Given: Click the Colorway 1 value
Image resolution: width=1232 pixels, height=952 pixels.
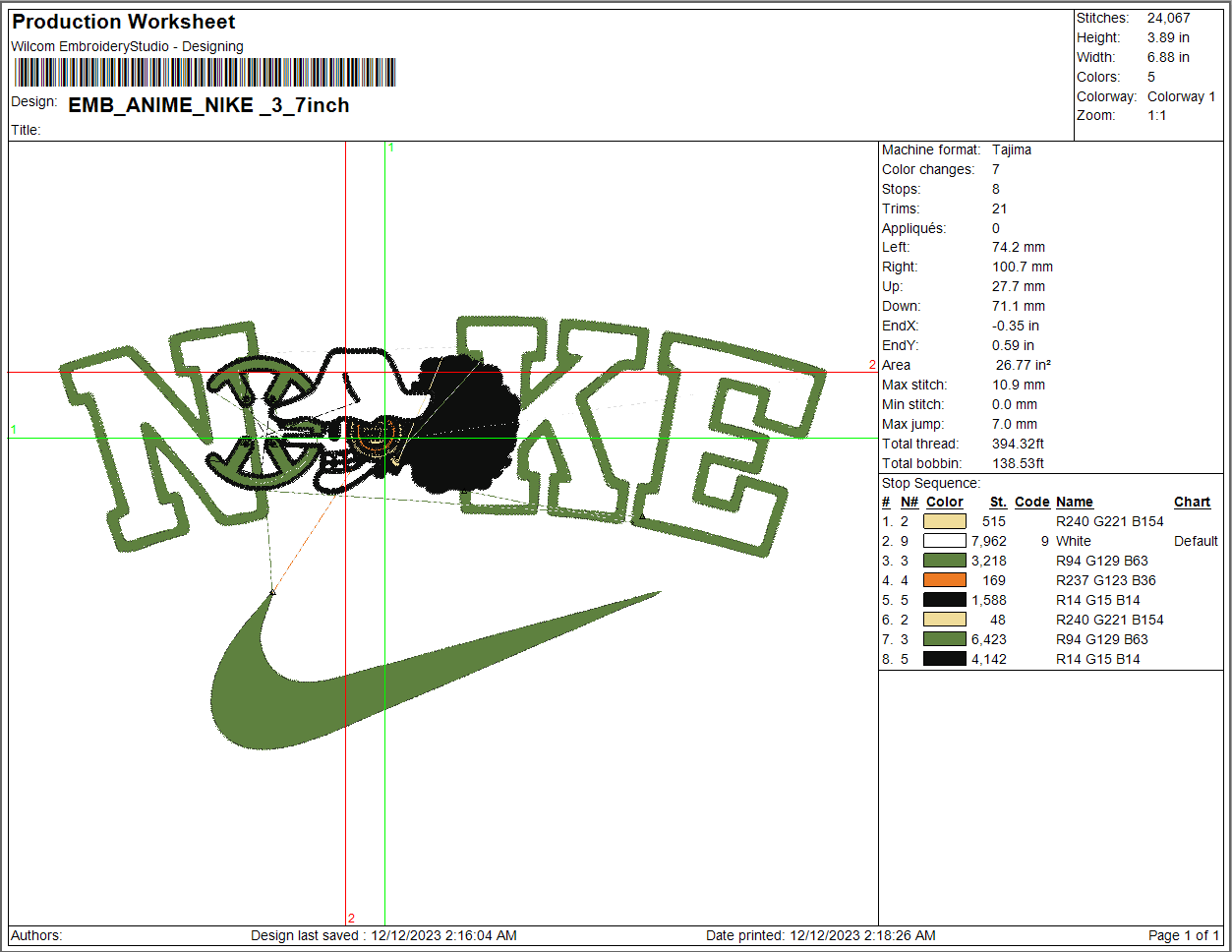Looking at the screenshot, I should pyautogui.click(x=1181, y=96).
